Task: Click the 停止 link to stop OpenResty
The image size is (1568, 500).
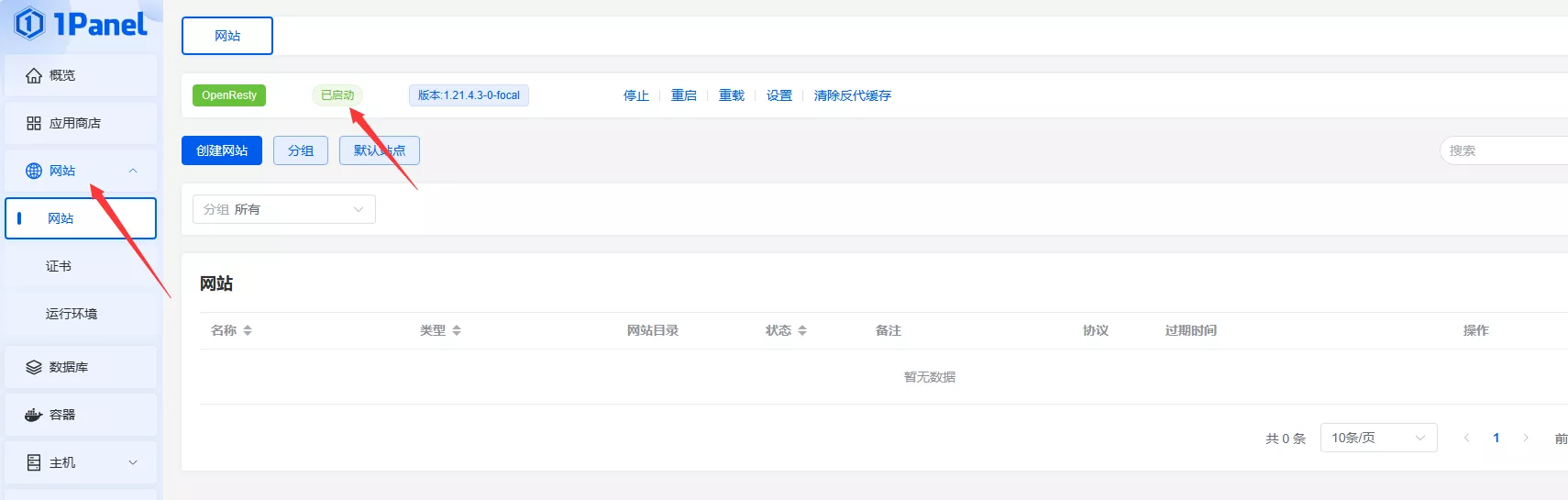Action: tap(635, 95)
